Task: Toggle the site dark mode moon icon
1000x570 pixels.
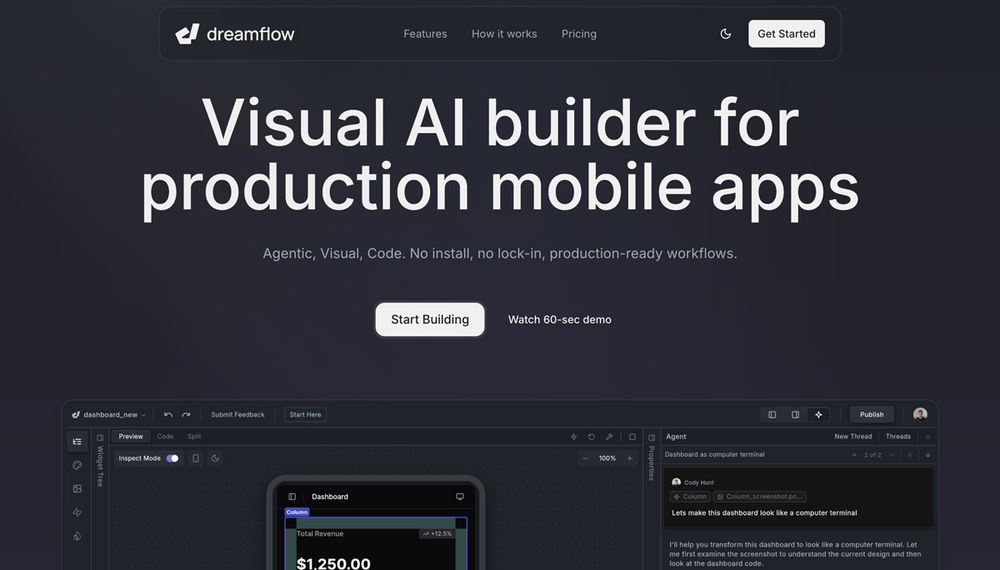Action: 725,34
